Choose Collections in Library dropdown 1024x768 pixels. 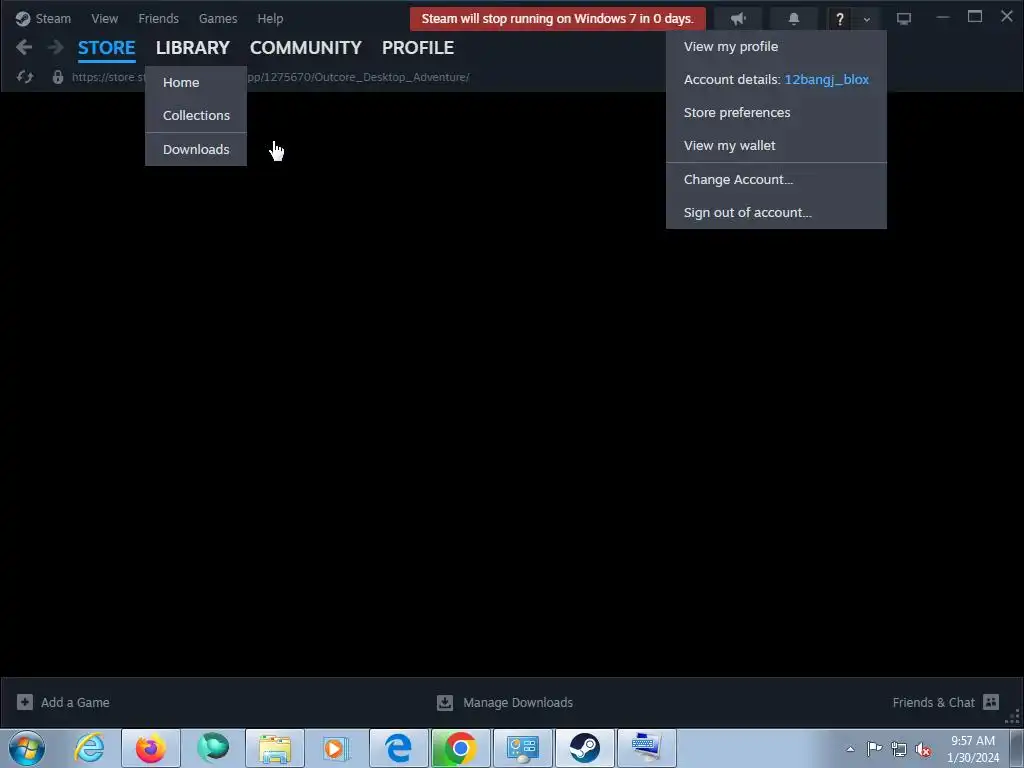tap(196, 116)
